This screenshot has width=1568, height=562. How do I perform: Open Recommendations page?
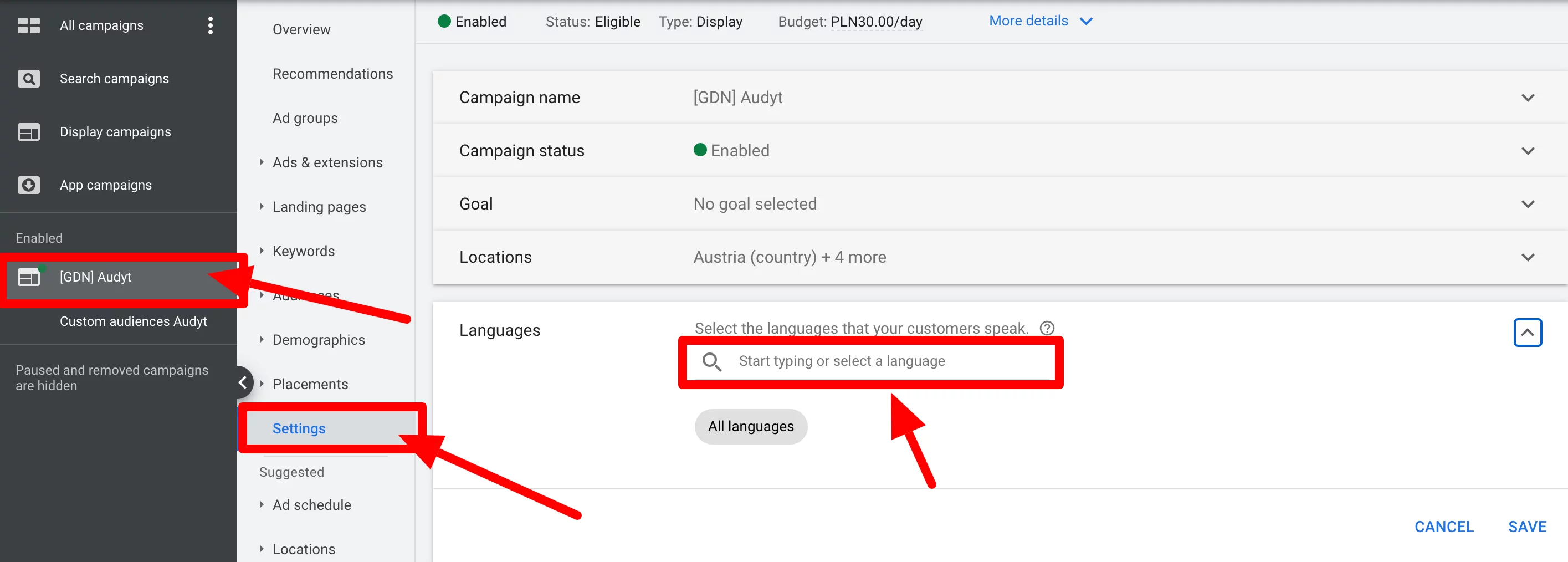332,74
